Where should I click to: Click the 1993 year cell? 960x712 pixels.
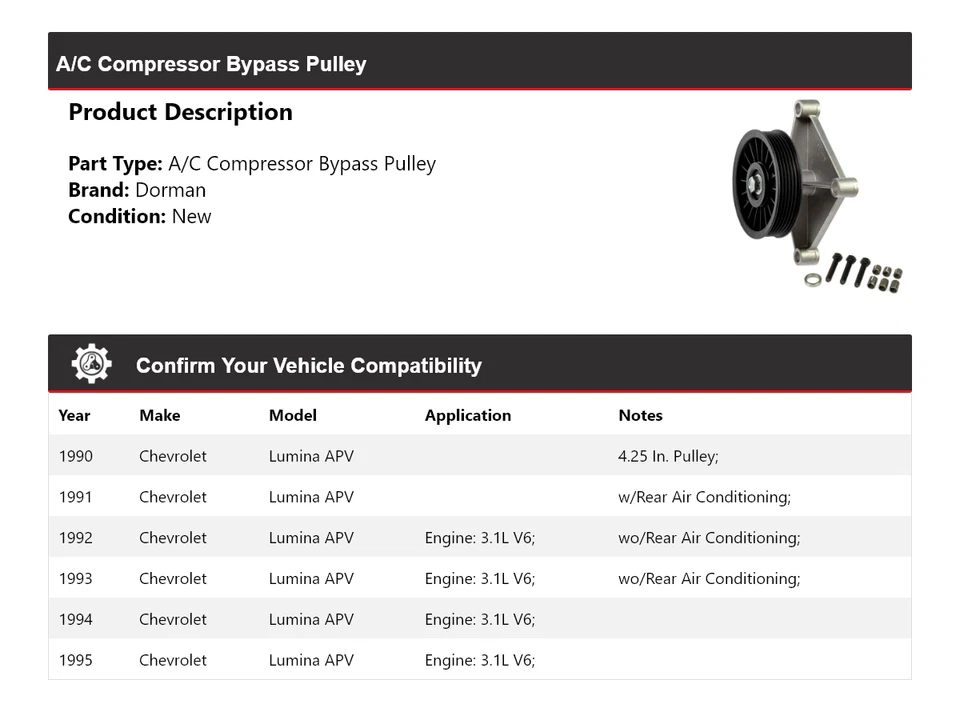(75, 578)
